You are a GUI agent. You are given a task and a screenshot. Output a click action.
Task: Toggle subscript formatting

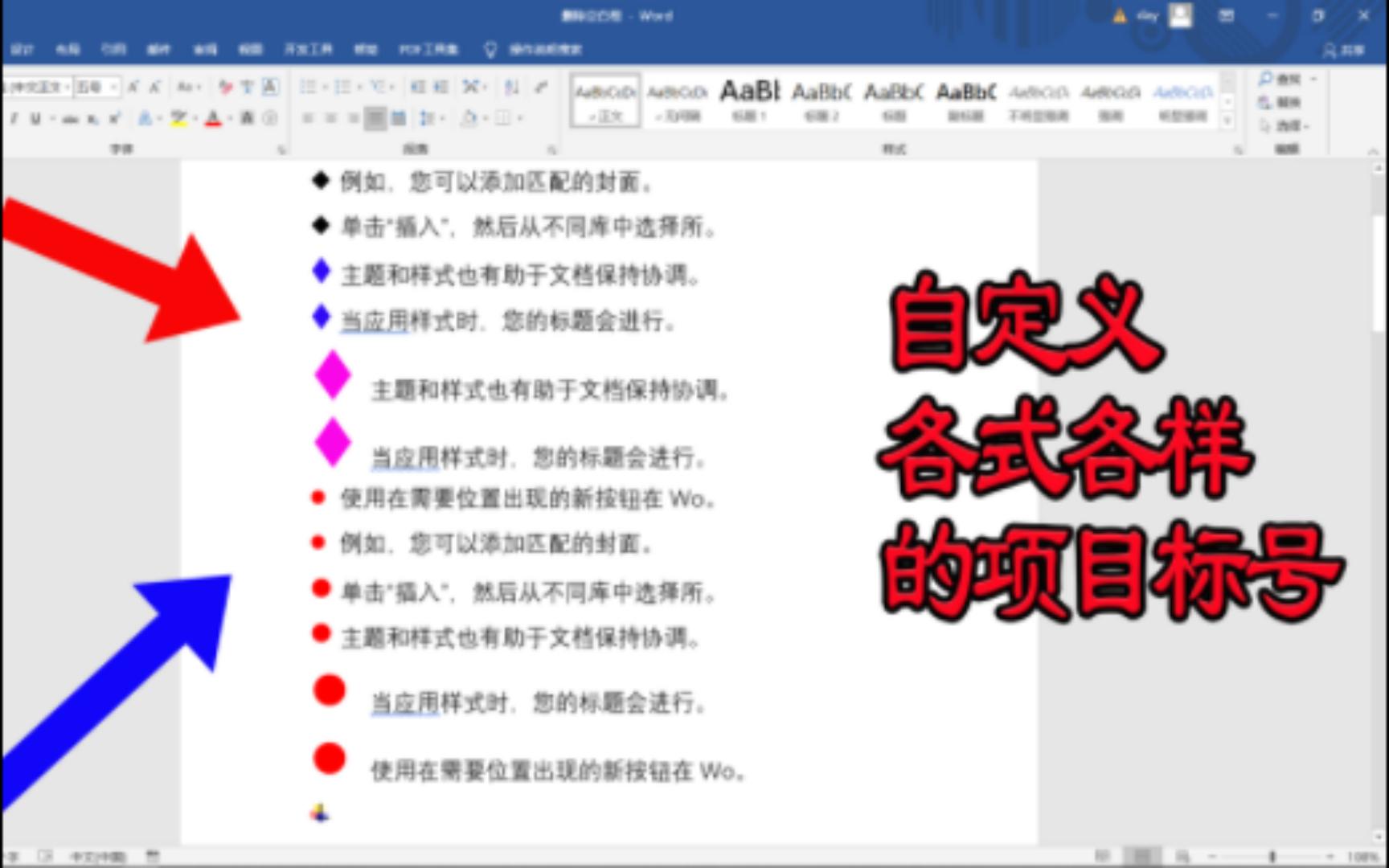click(x=93, y=119)
